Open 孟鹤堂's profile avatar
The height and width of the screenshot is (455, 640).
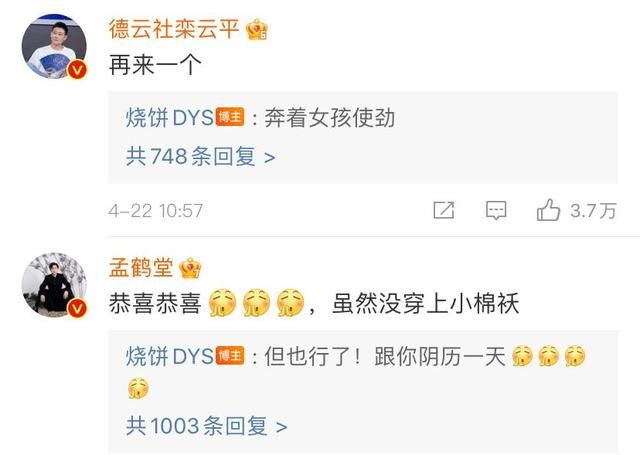54,285
